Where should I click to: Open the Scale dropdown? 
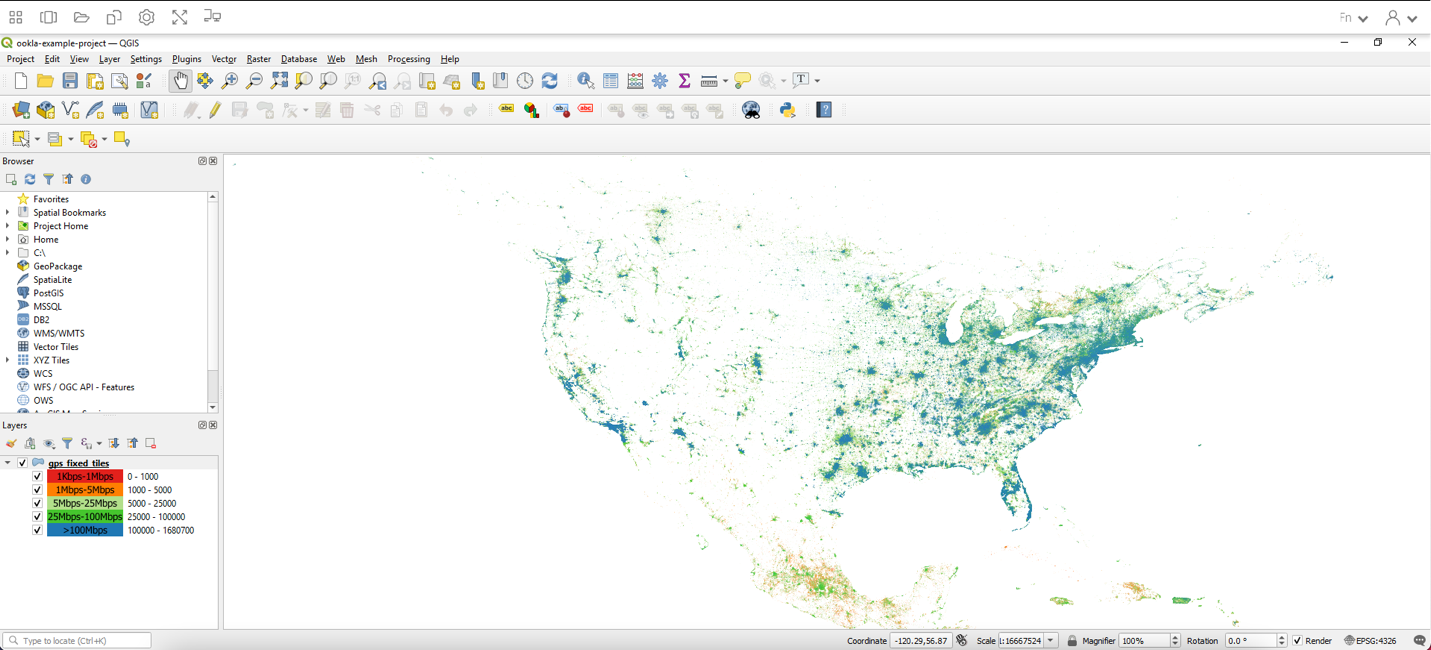coord(1048,640)
